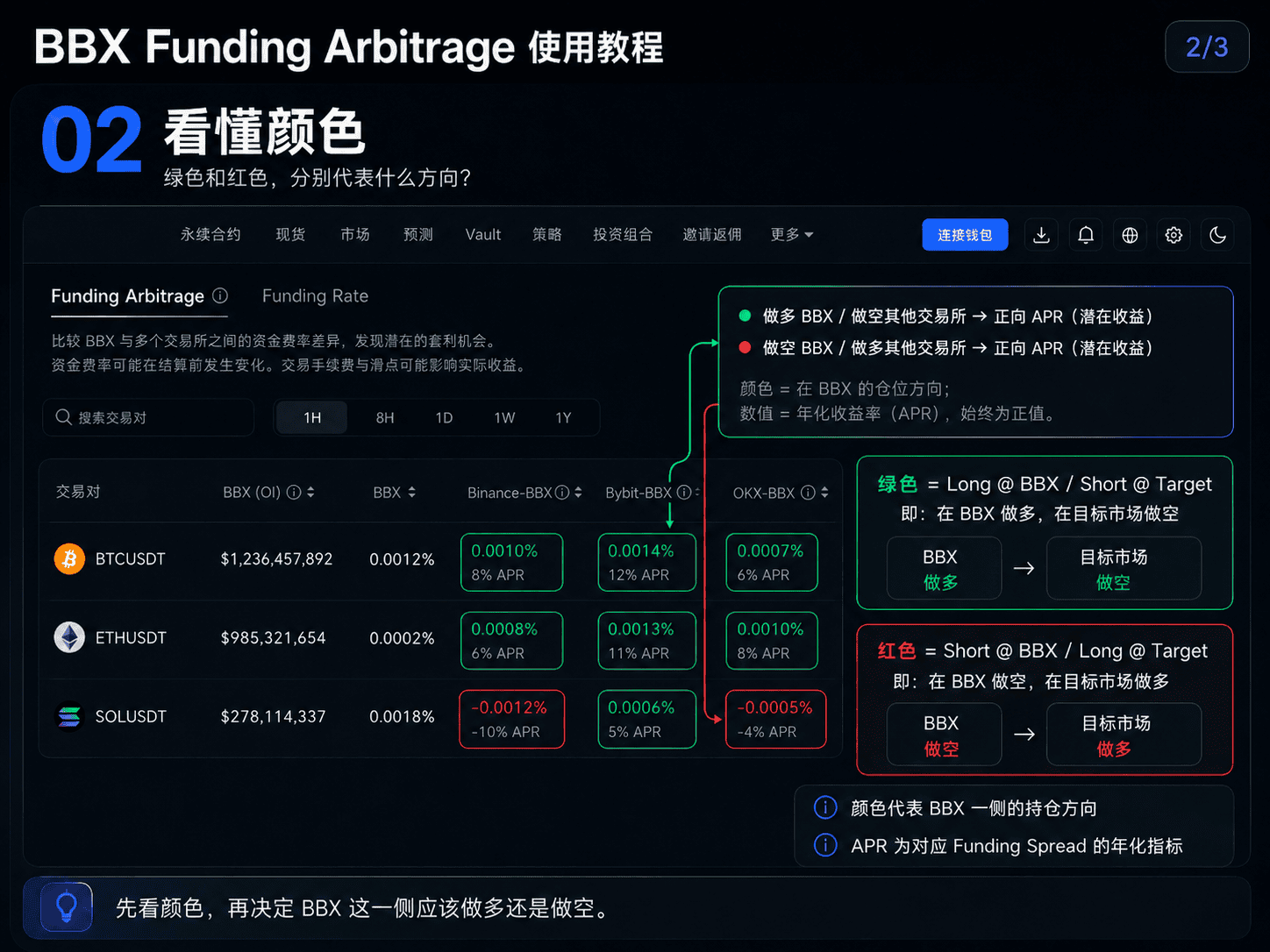Click SOLUSDT Bybit-BBX 0.0006% card

[646, 720]
